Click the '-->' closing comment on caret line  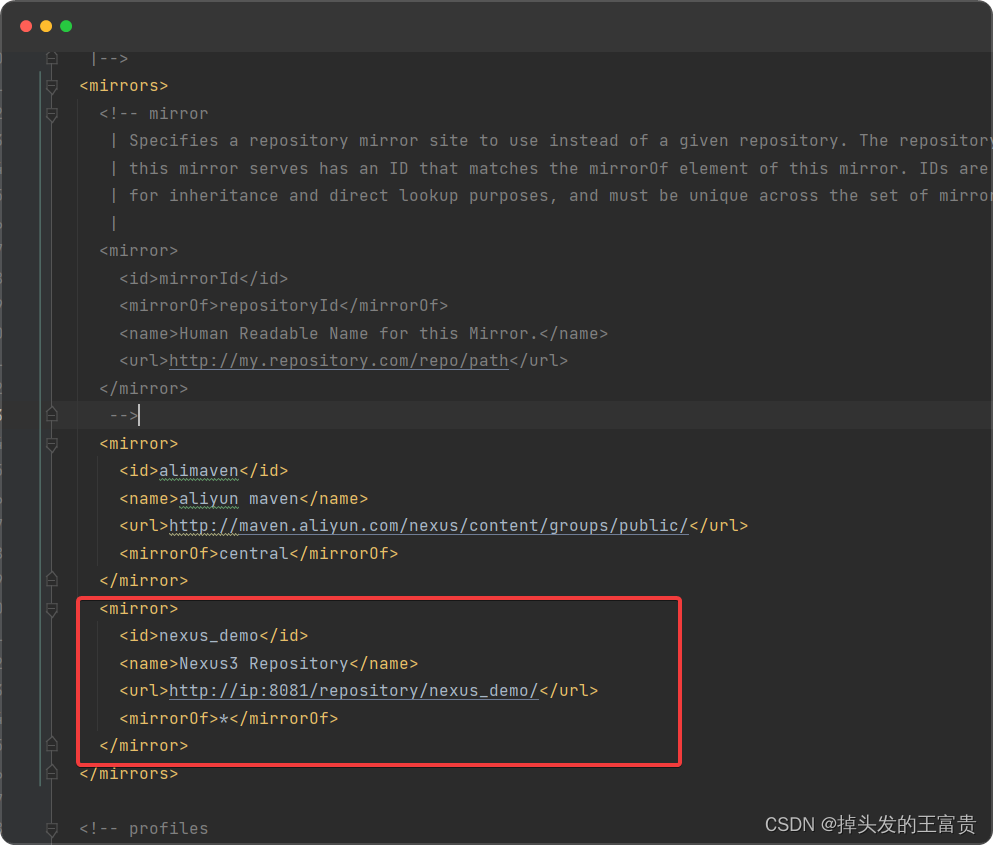pyautogui.click(x=123, y=416)
